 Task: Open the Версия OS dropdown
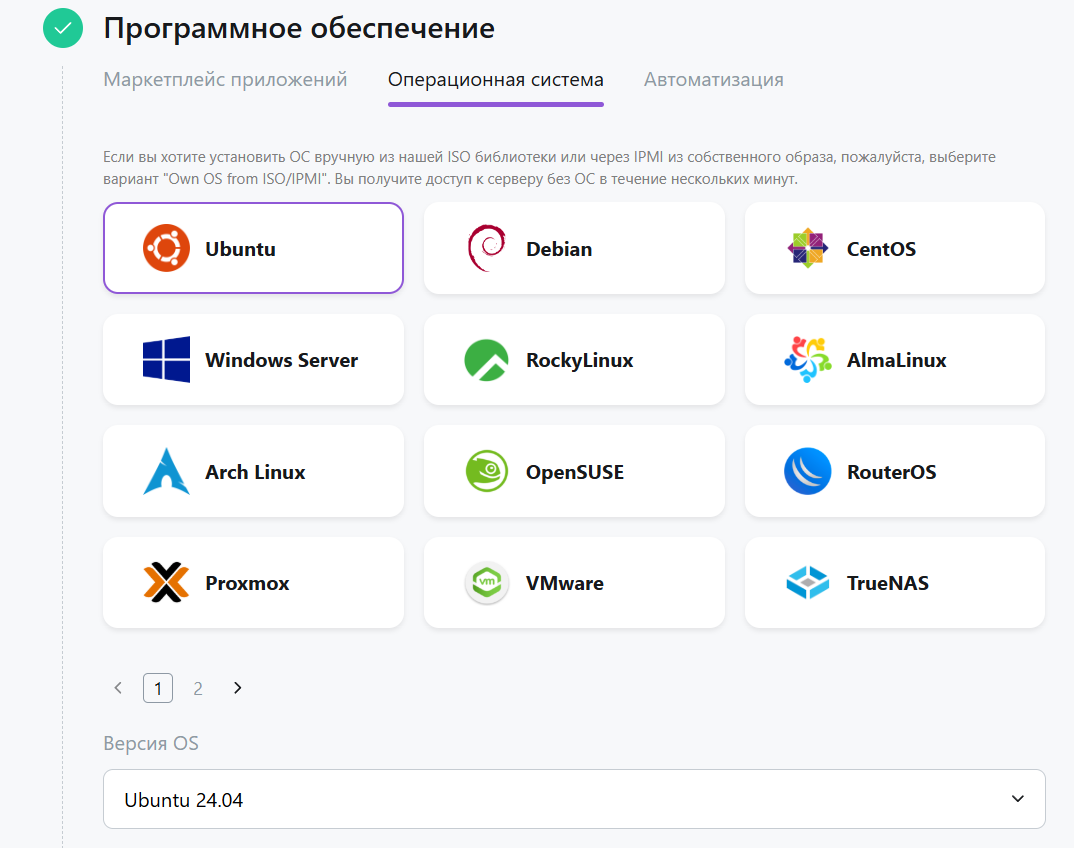click(x=573, y=799)
